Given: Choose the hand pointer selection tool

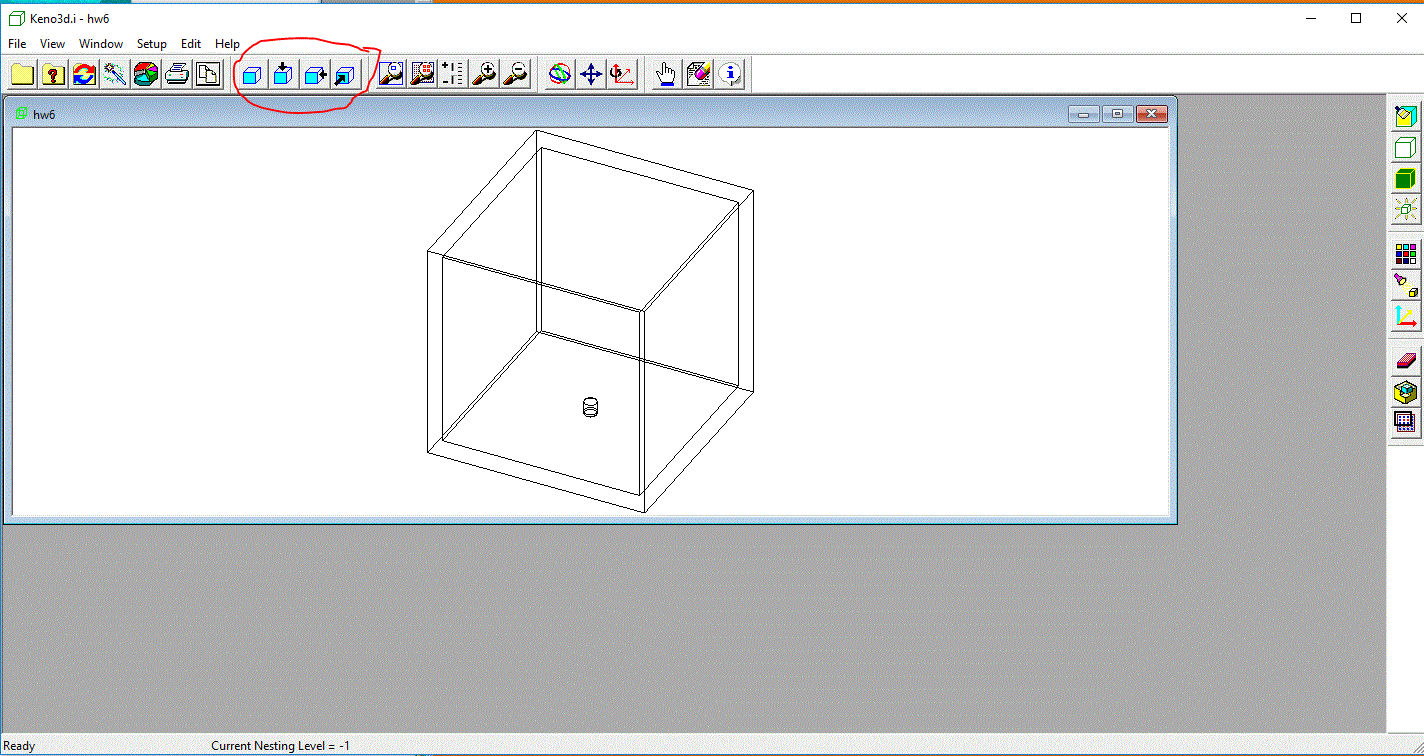Looking at the screenshot, I should 667,74.
